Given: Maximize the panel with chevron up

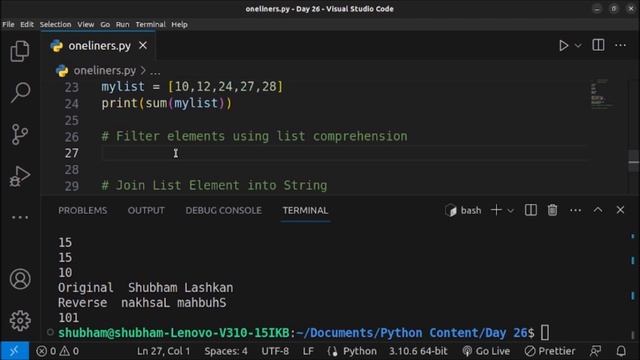Looking at the screenshot, I should click(x=598, y=210).
